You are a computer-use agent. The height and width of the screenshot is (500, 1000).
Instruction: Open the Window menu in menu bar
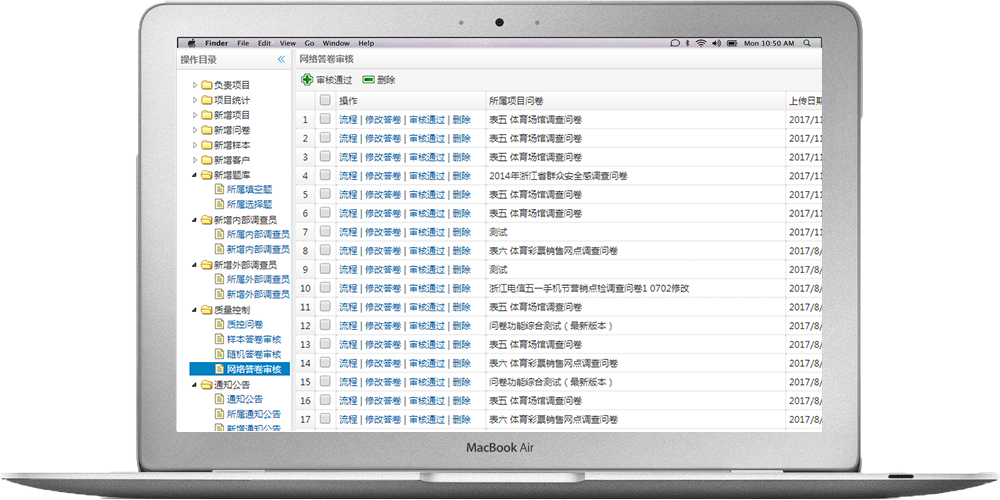[336, 43]
